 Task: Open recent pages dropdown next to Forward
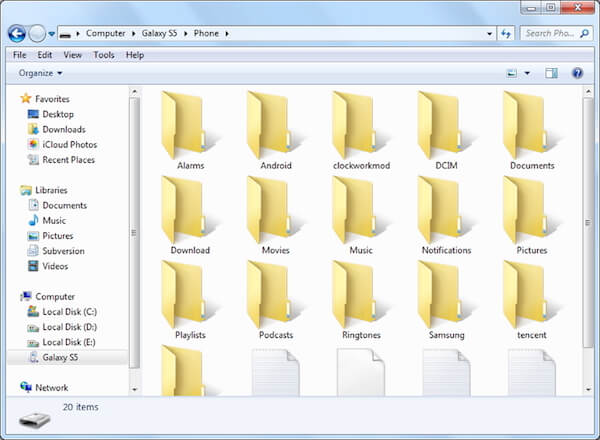coord(52,34)
